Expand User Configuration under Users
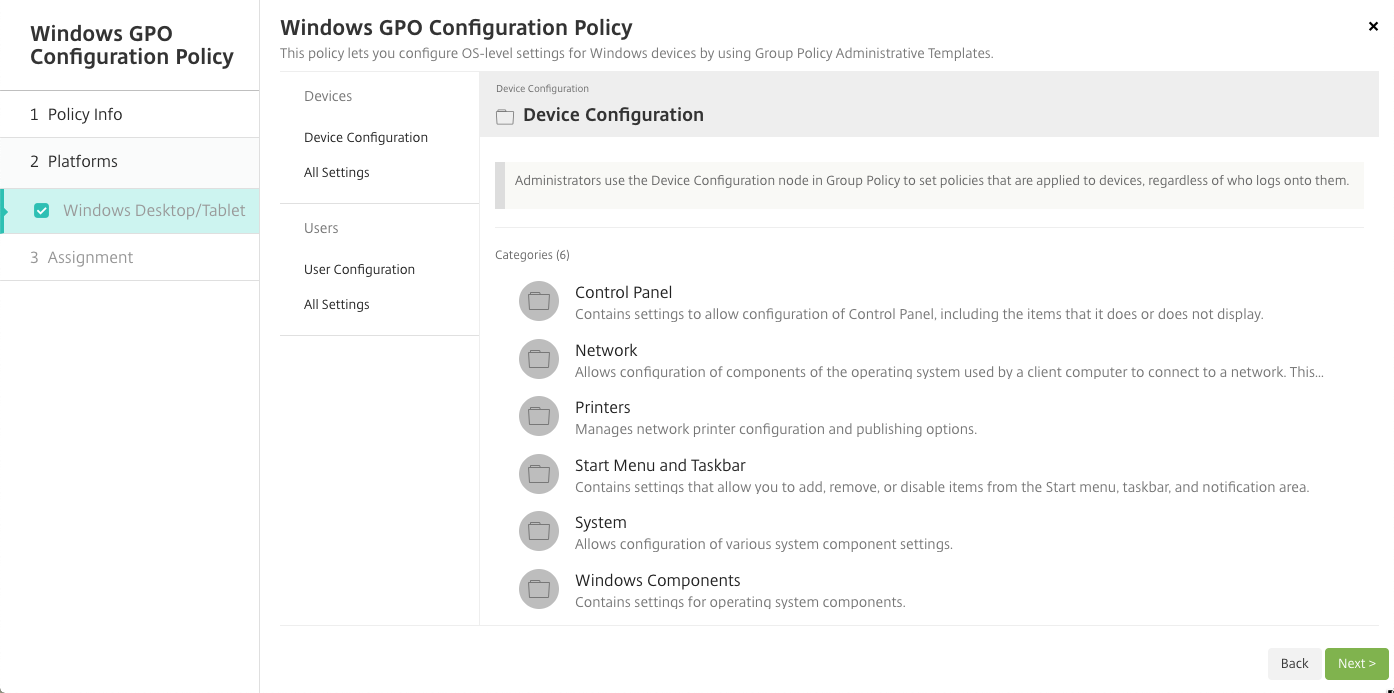The width and height of the screenshot is (1394, 693). coord(359,269)
